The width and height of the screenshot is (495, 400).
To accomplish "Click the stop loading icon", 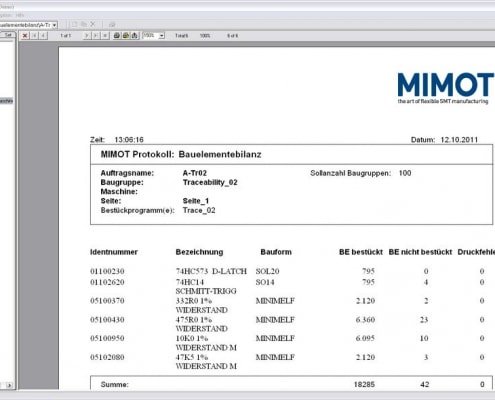I will (x=105, y=36).
